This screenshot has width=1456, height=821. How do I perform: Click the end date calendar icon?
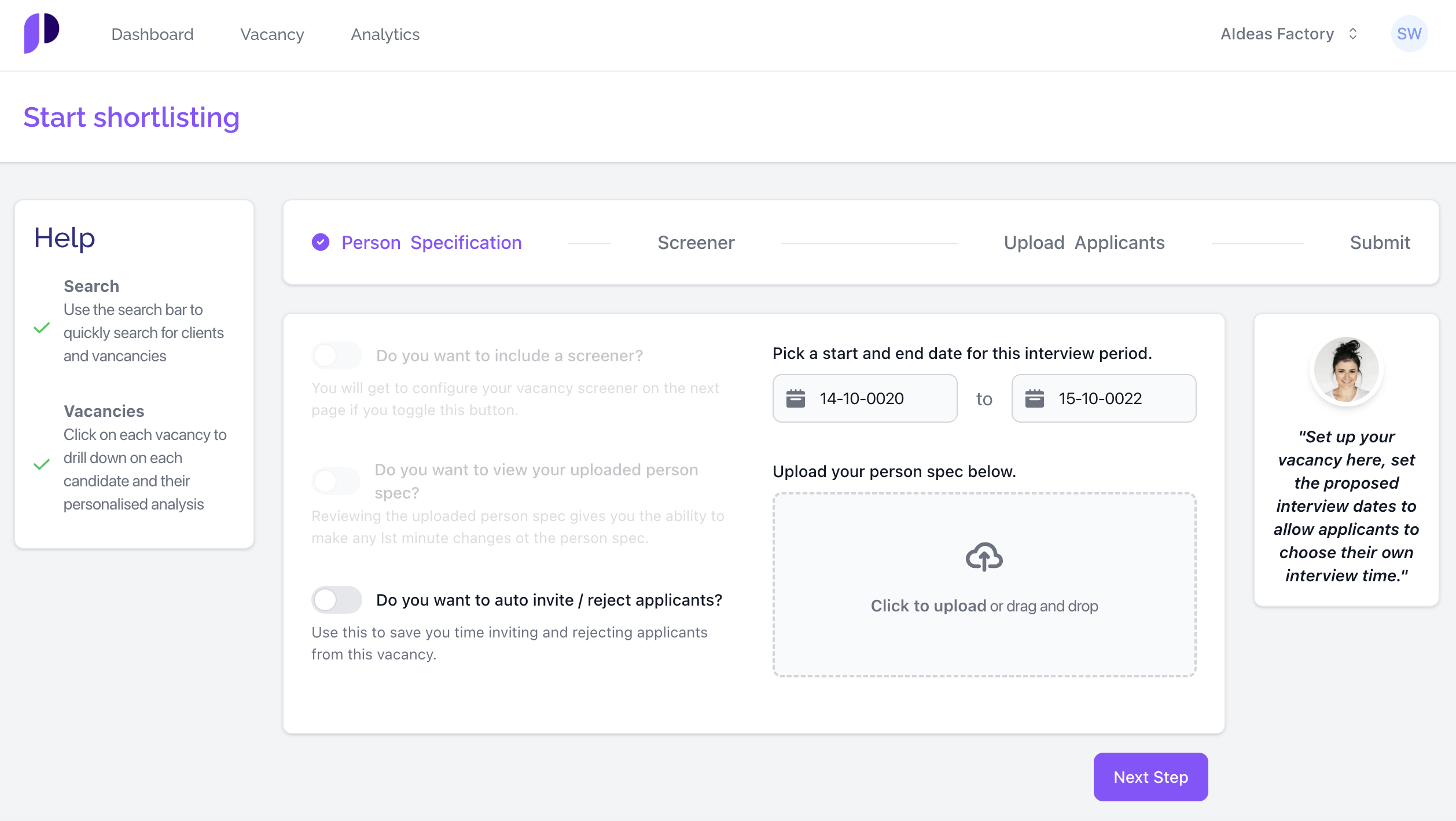(1036, 399)
